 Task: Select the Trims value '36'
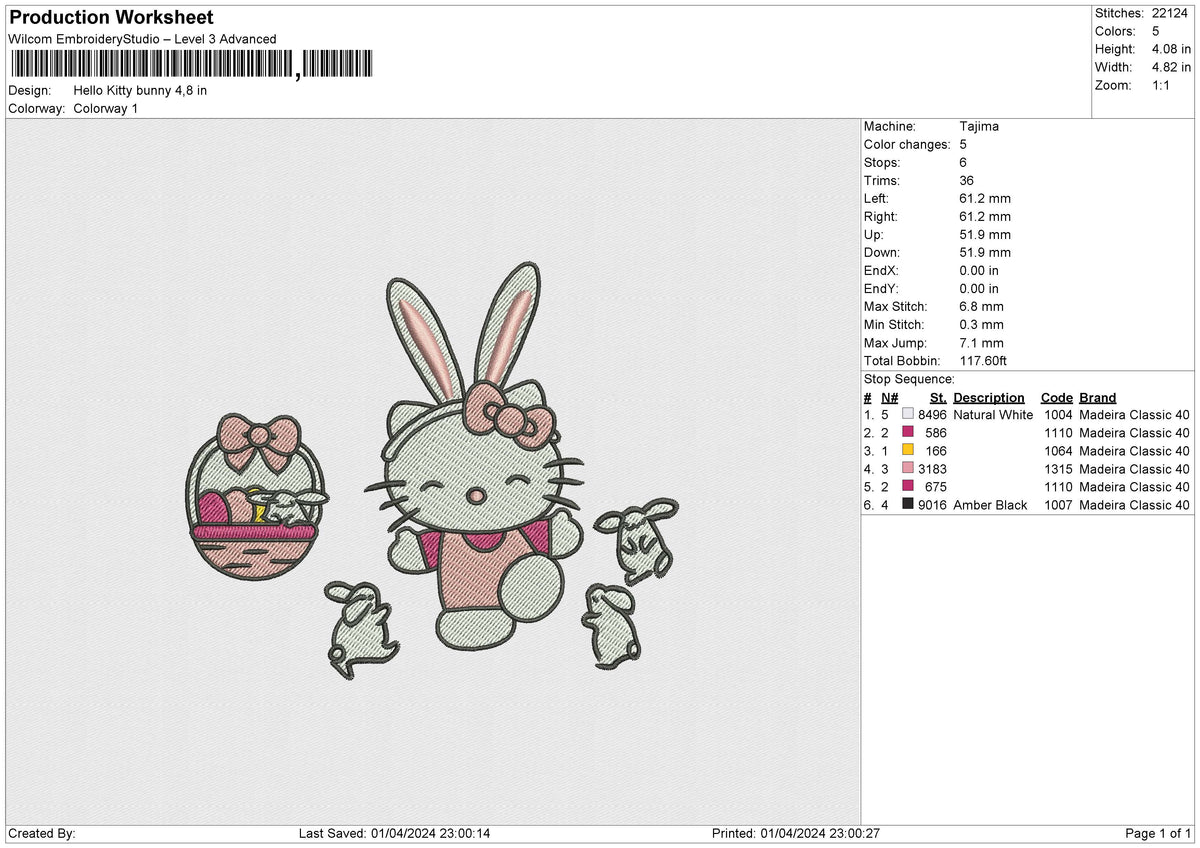pos(966,181)
